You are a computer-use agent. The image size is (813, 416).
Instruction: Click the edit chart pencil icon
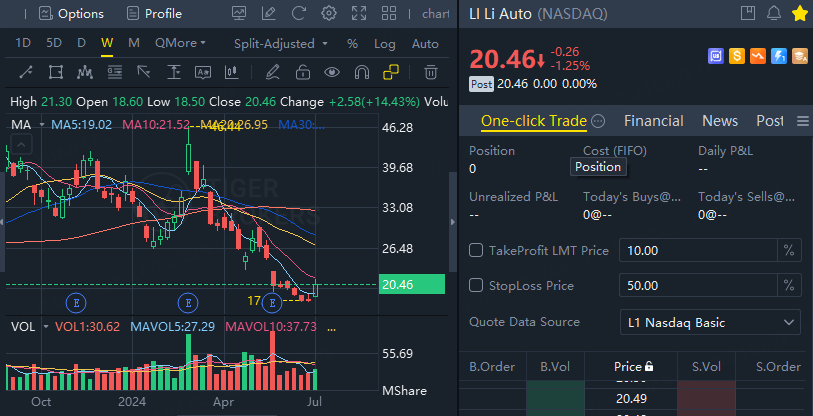(269, 13)
